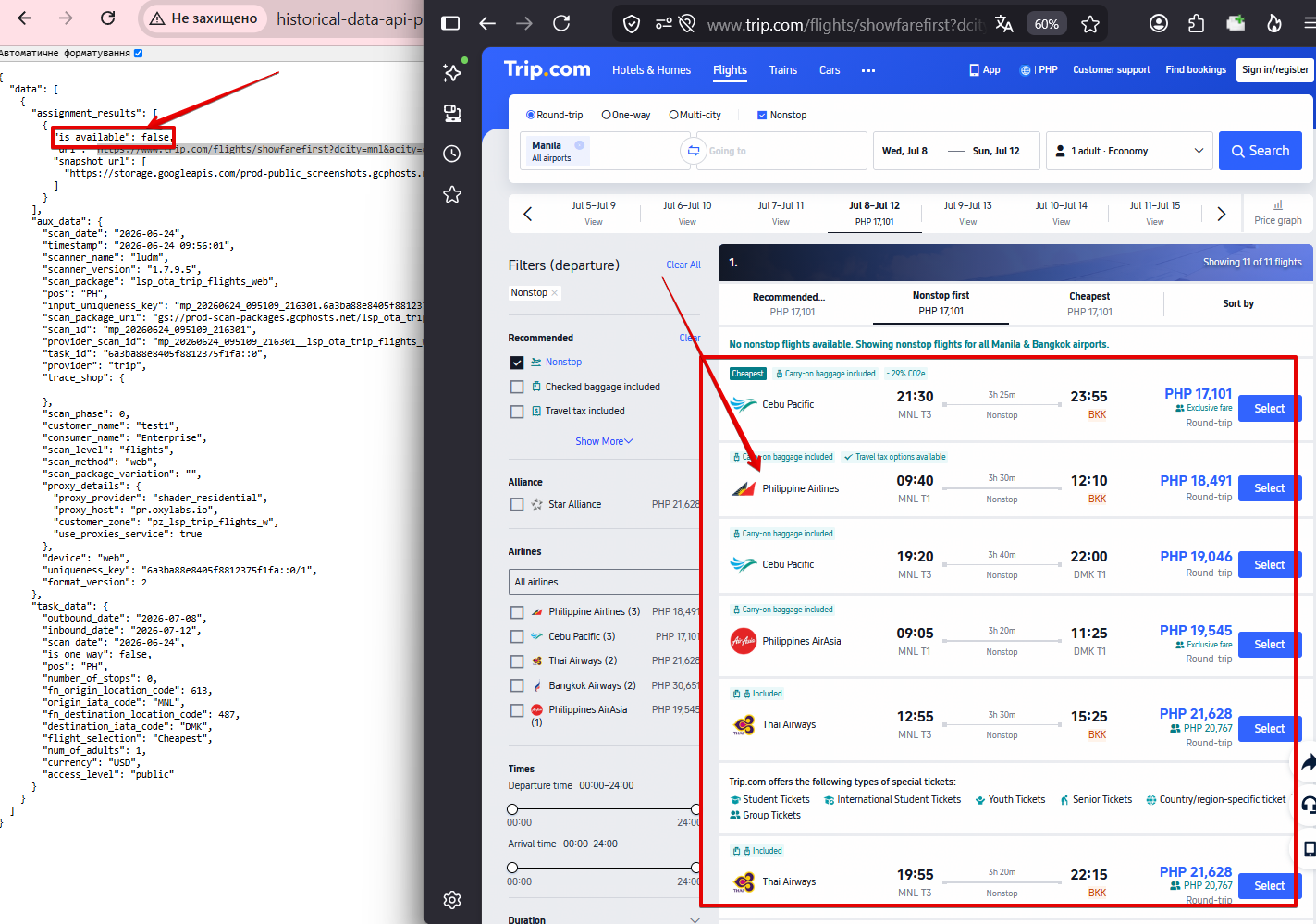Open Find bookings link
This screenshot has height=924, width=1316.
point(1196,70)
